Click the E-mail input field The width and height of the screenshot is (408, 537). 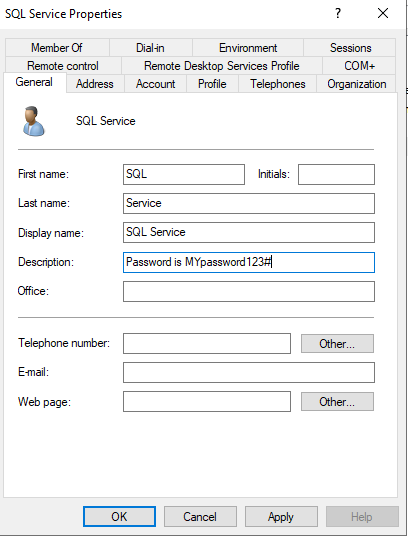[249, 373]
